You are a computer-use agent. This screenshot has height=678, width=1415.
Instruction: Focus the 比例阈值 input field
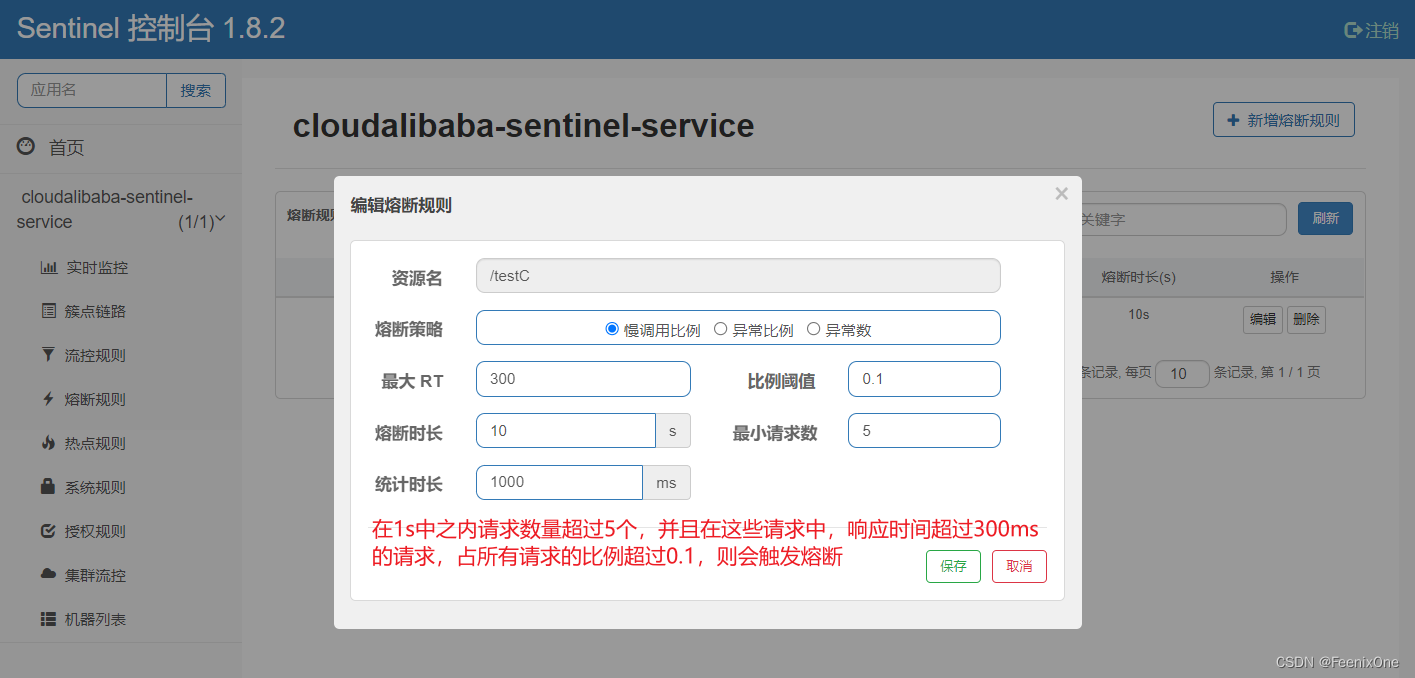(x=924, y=379)
